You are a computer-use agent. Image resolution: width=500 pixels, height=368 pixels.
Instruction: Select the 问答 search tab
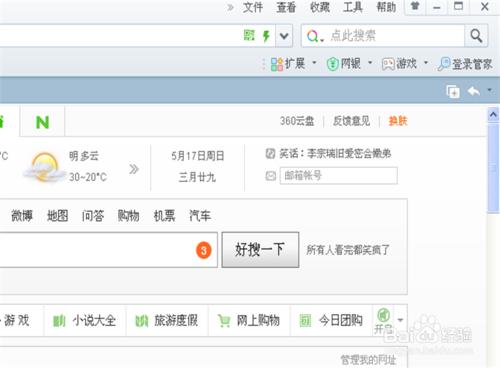(x=93, y=216)
